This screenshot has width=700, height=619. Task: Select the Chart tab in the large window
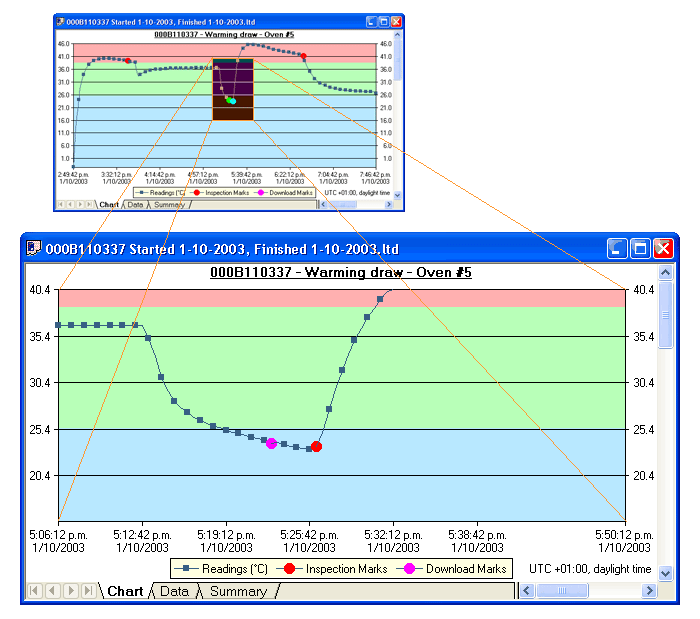125,591
